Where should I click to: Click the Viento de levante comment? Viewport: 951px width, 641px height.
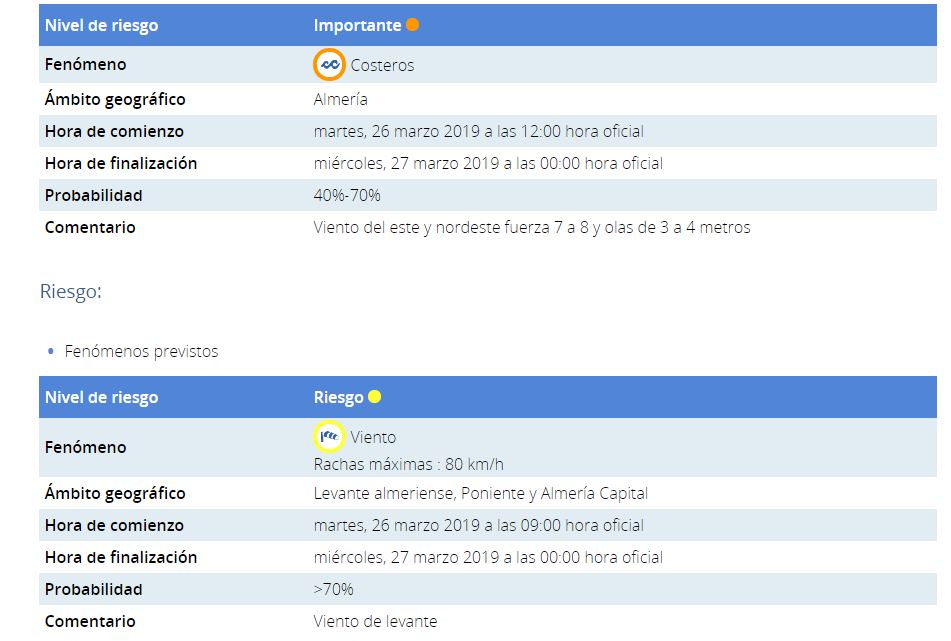tap(375, 622)
